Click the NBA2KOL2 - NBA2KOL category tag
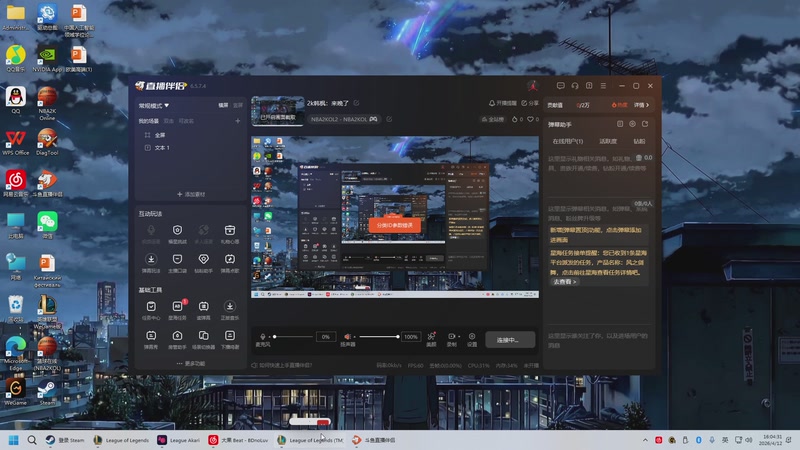The image size is (800, 450). (x=344, y=119)
